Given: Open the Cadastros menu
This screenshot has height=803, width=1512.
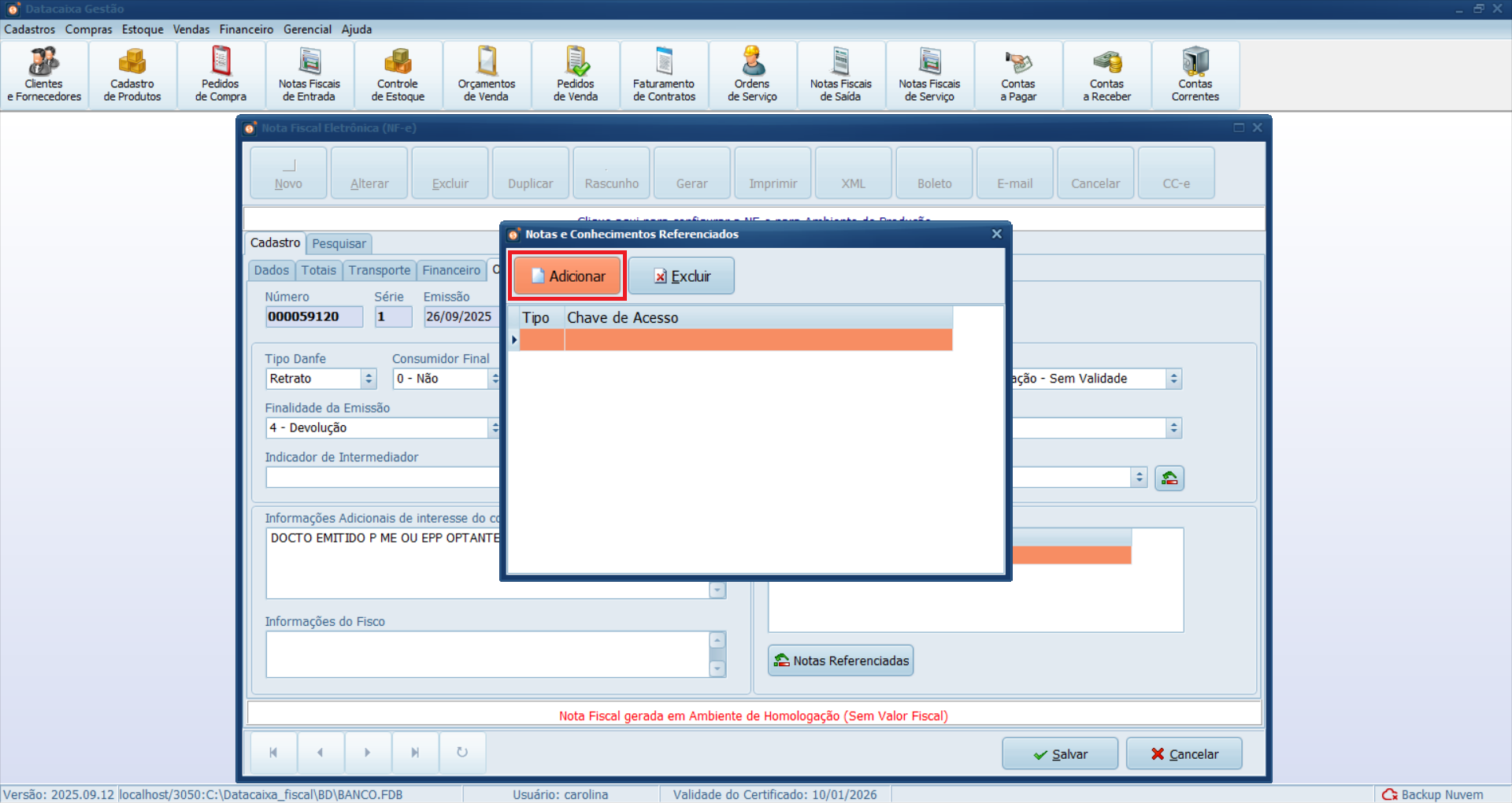Looking at the screenshot, I should coord(30,29).
